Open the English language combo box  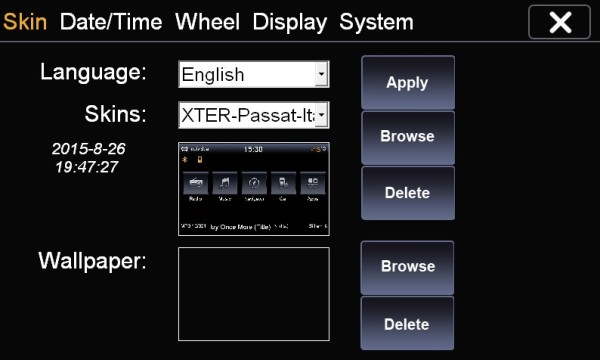(x=254, y=74)
